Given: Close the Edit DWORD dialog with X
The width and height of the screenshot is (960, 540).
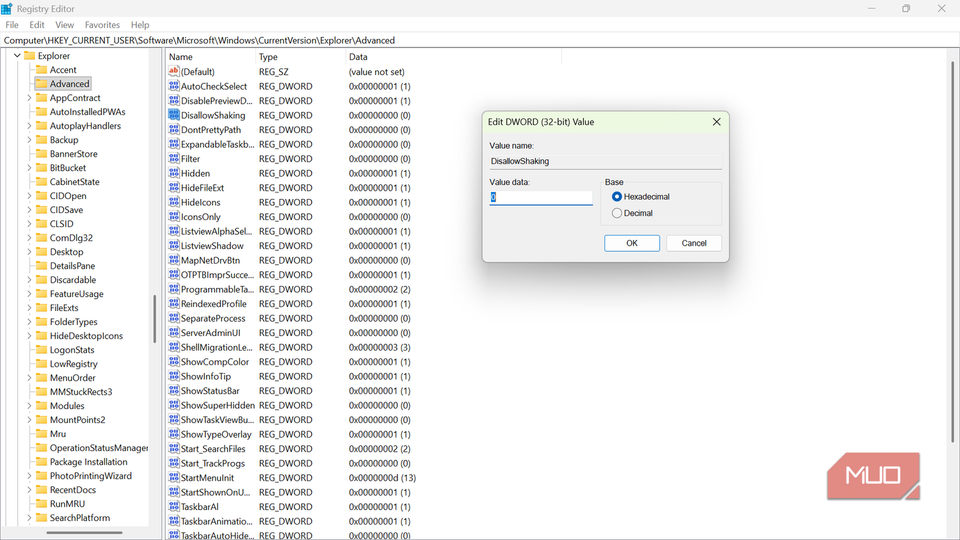Looking at the screenshot, I should point(716,122).
